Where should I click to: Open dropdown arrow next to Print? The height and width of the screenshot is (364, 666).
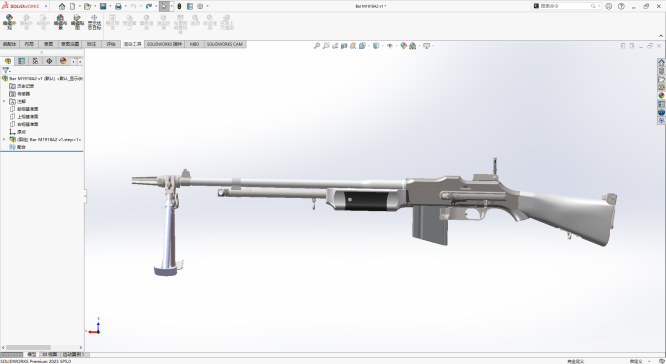pos(126,6)
